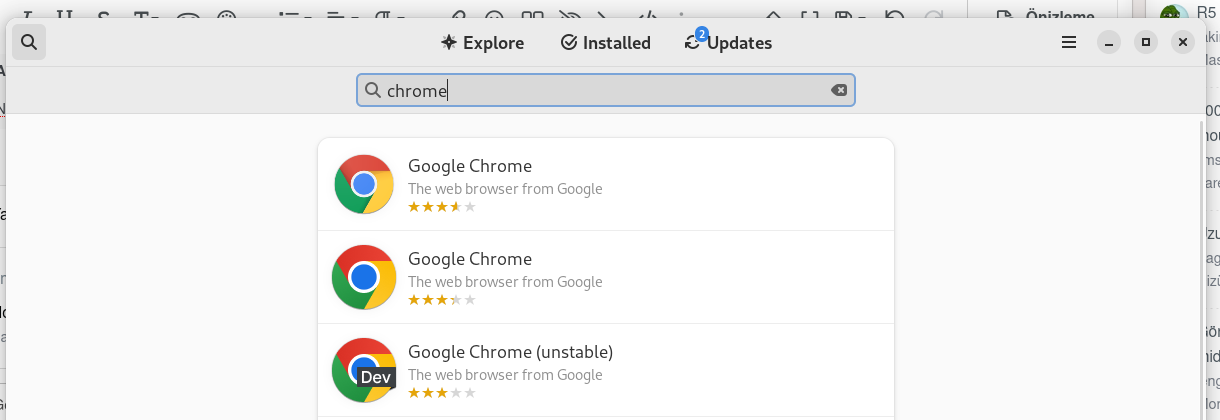Go to the Updates tab
Image resolution: width=1220 pixels, height=420 pixels.
point(728,43)
